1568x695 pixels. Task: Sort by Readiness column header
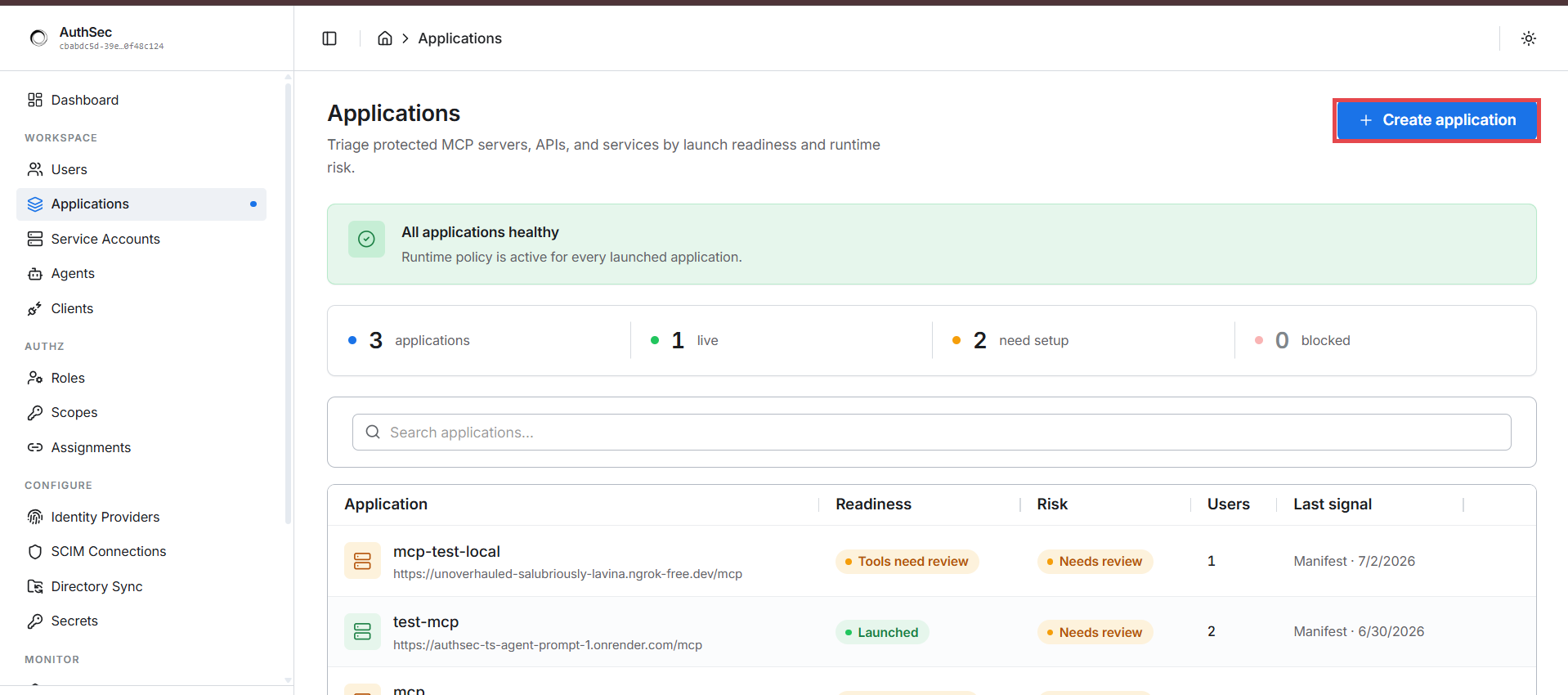coord(873,504)
